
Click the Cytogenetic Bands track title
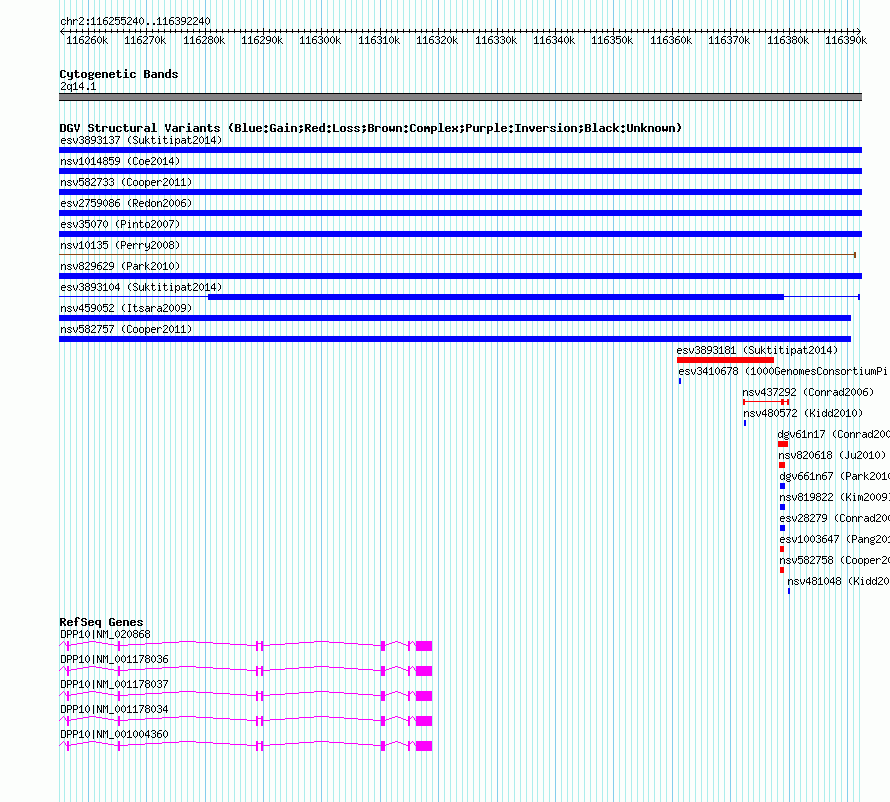[119, 74]
